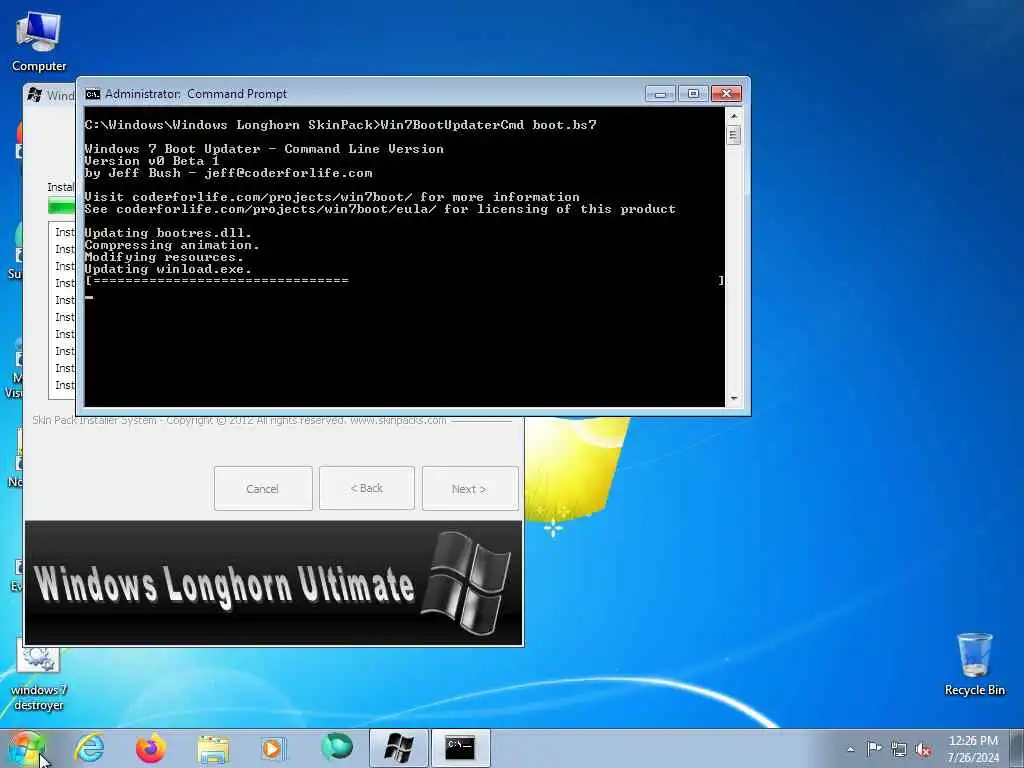Open network tray icon
Image resolution: width=1024 pixels, height=768 pixels.
point(899,750)
